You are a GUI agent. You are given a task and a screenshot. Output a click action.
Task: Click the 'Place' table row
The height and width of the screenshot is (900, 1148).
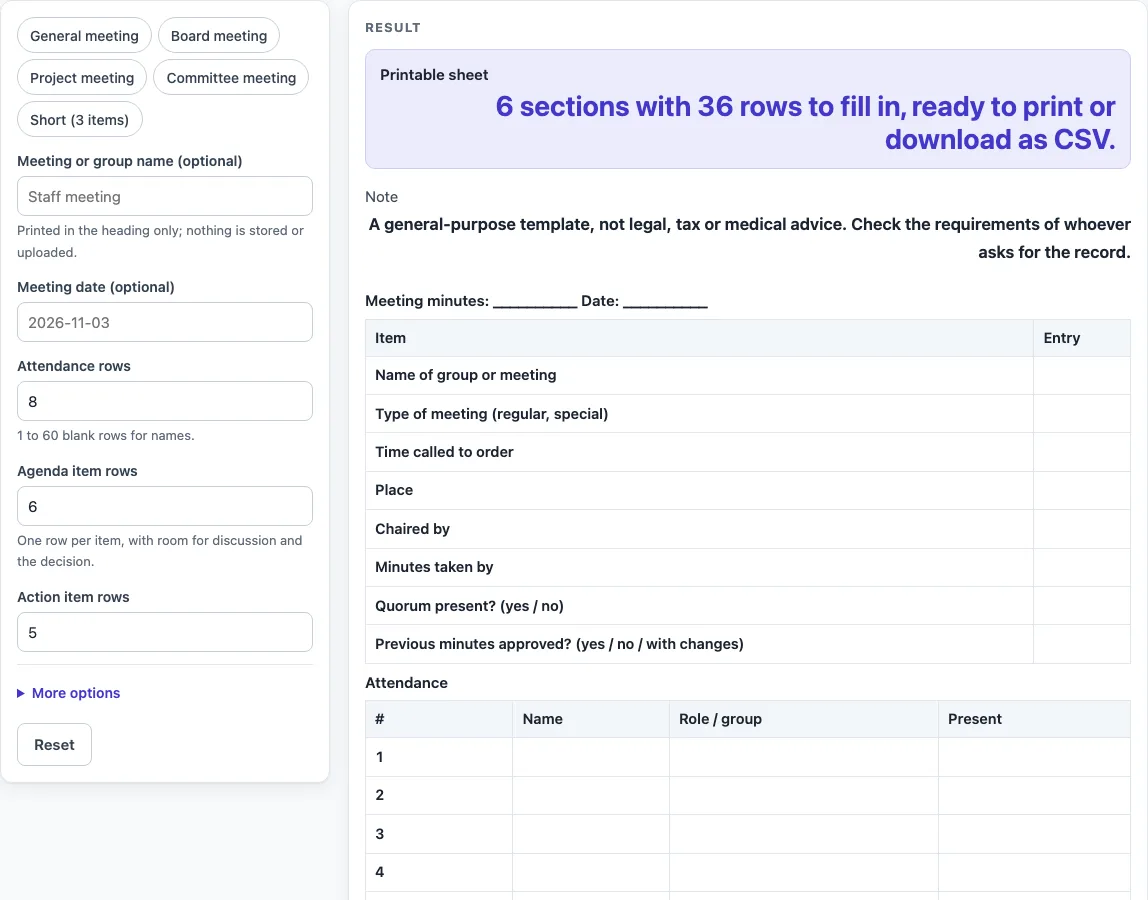click(748, 491)
